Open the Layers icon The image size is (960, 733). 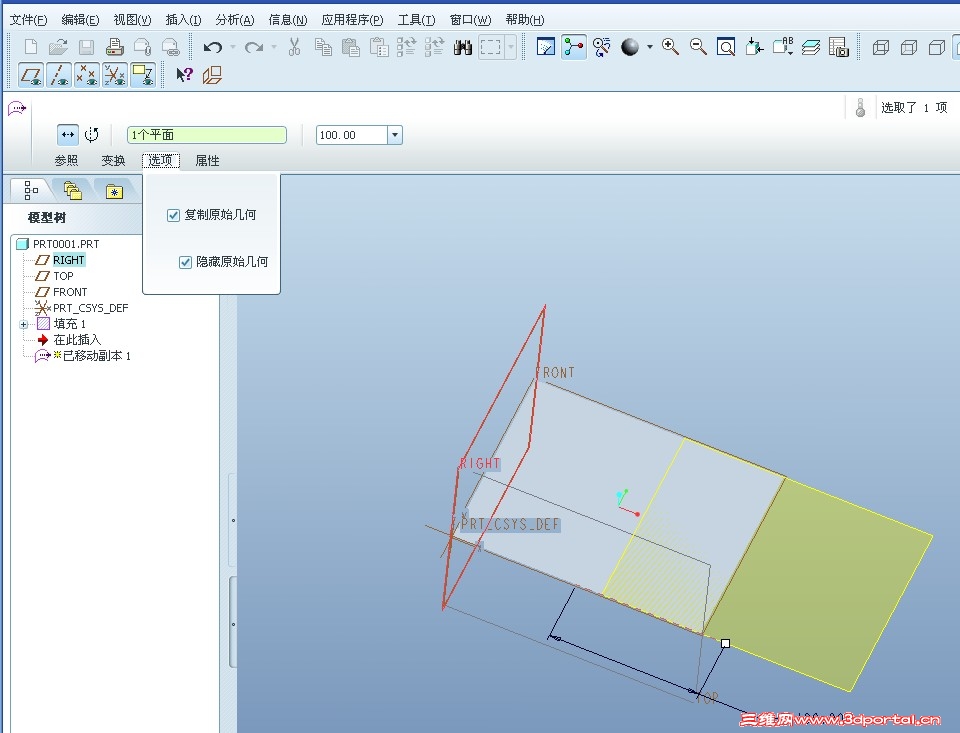[x=811, y=47]
